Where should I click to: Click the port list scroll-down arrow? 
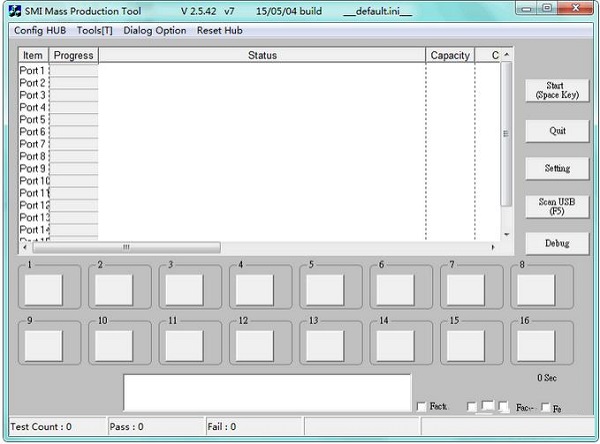click(x=506, y=234)
